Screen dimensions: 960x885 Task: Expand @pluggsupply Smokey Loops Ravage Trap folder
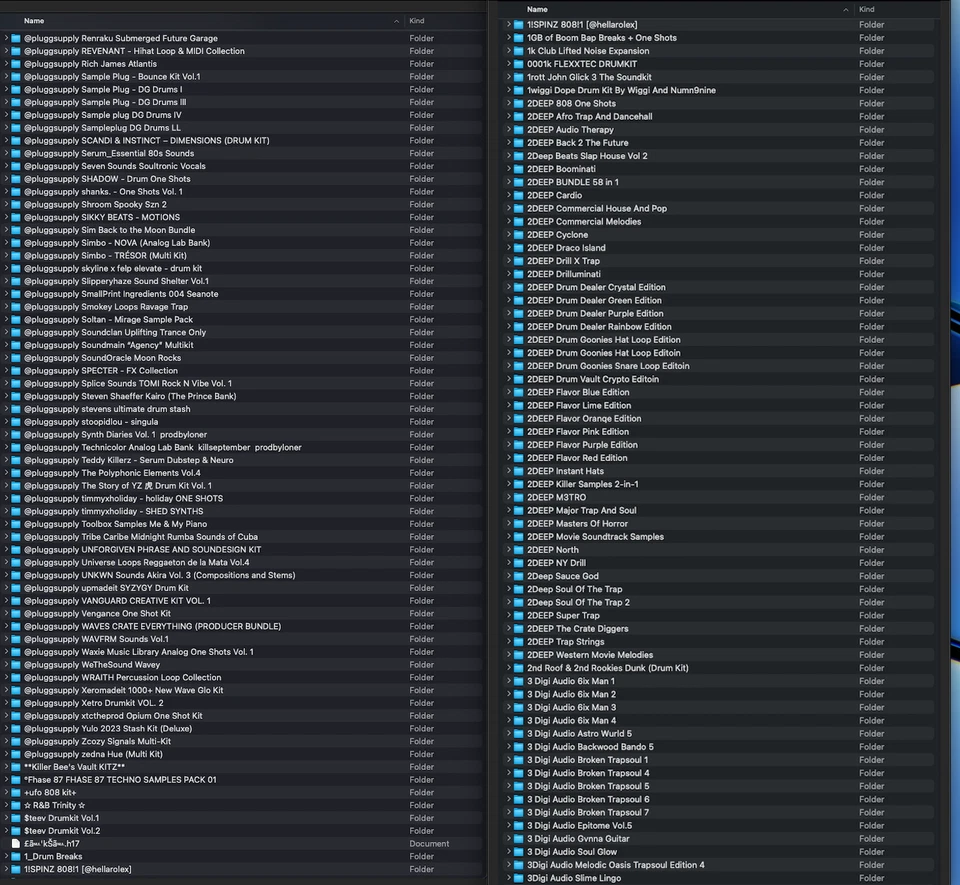[6, 307]
